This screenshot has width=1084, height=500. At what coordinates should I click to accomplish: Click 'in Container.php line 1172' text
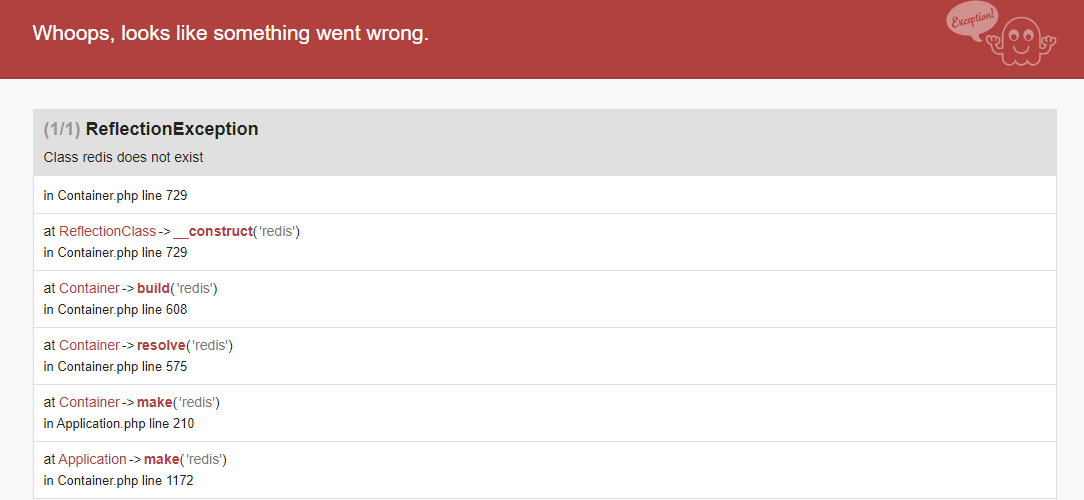tap(118, 480)
